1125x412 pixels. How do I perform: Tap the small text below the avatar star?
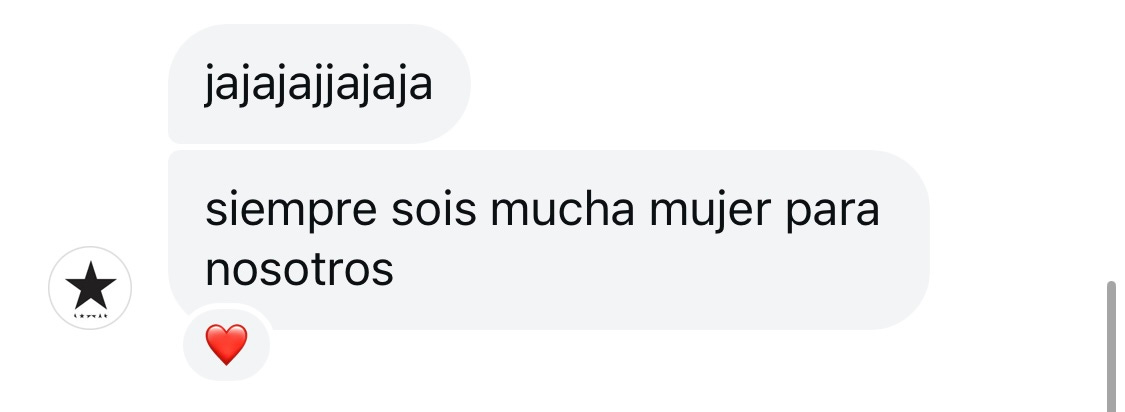90,315
